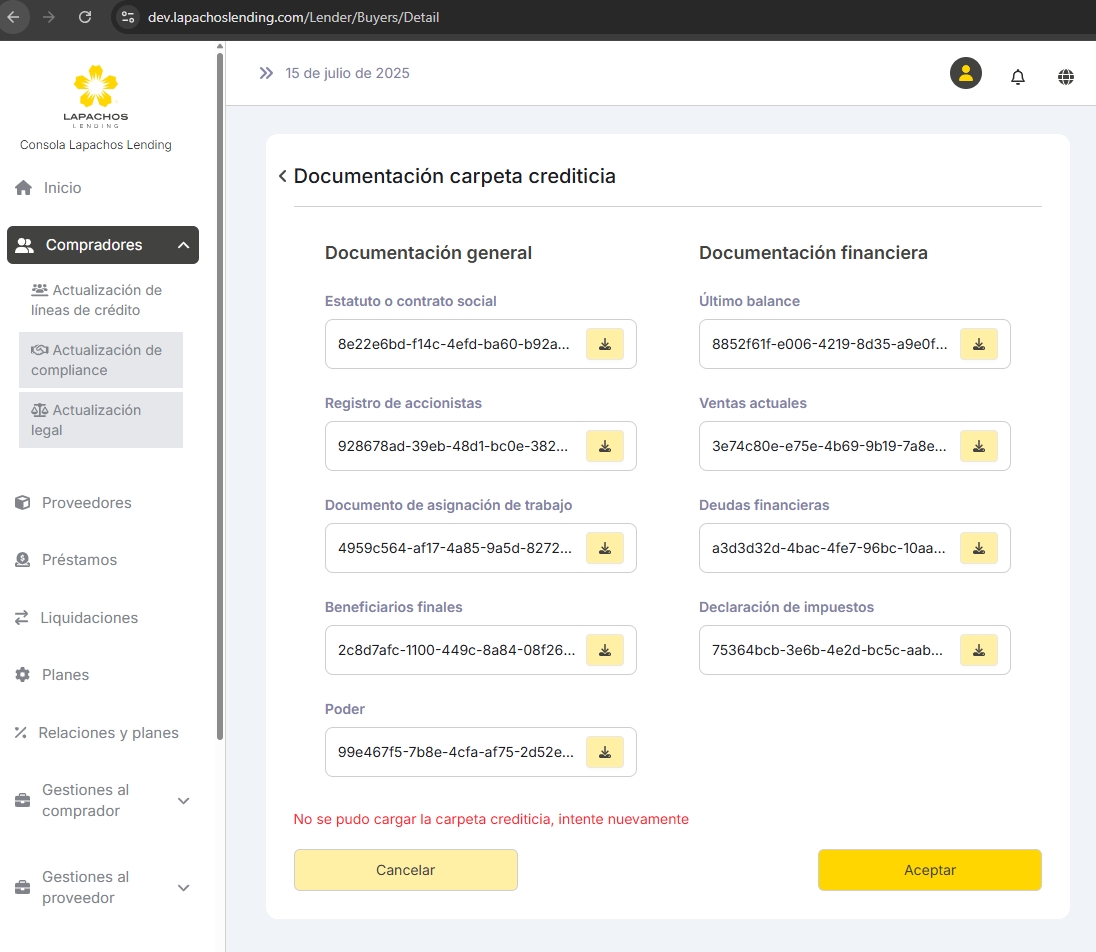The height and width of the screenshot is (952, 1096).
Task: Download the Deudas financieras file
Action: tap(979, 548)
